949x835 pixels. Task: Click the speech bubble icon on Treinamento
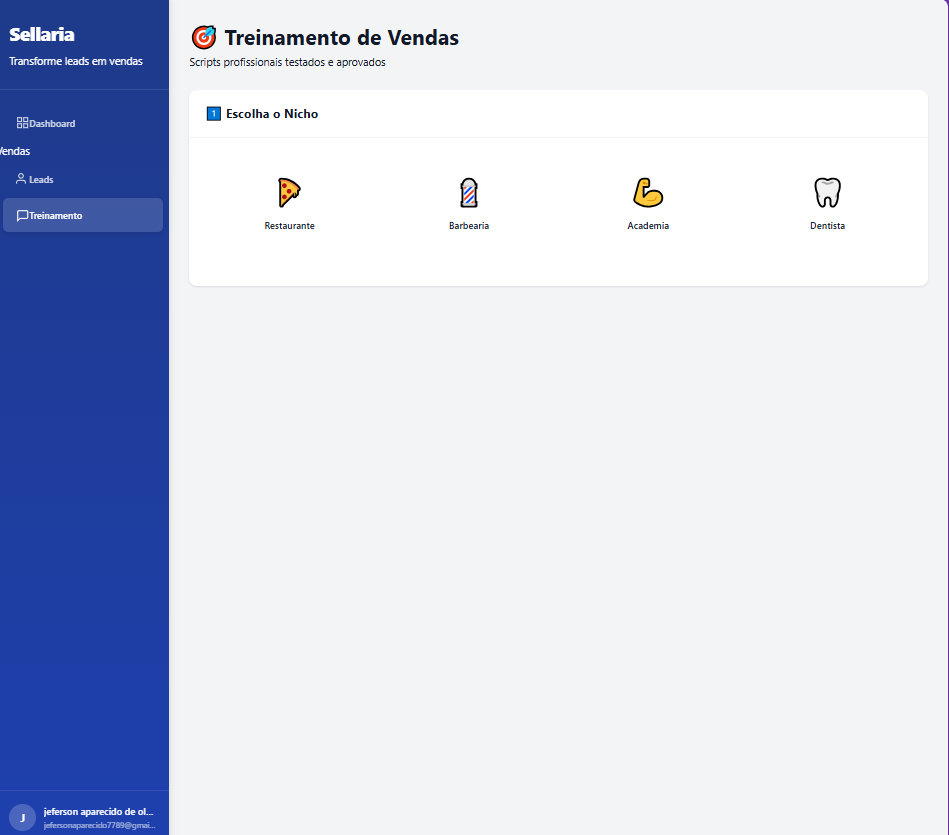(22, 214)
